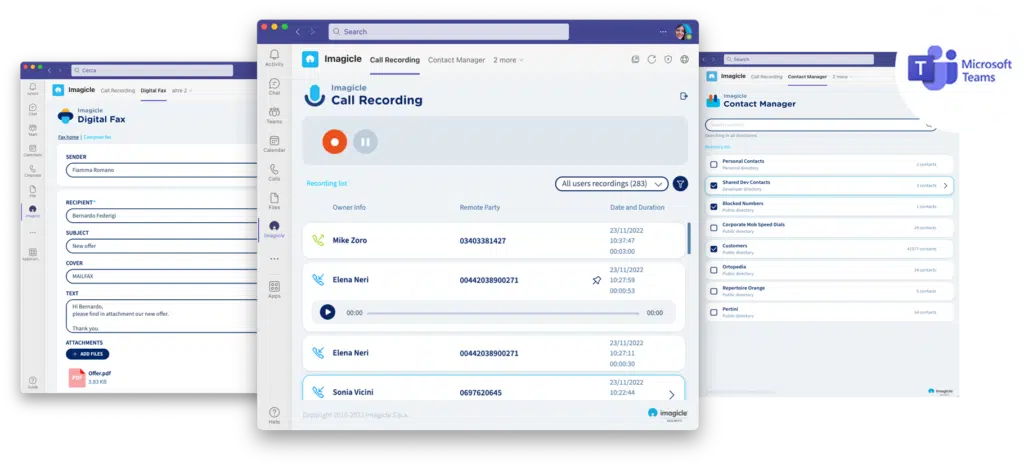
Task: Uncheck the Blocked Numbers checkbox
Action: point(713,206)
